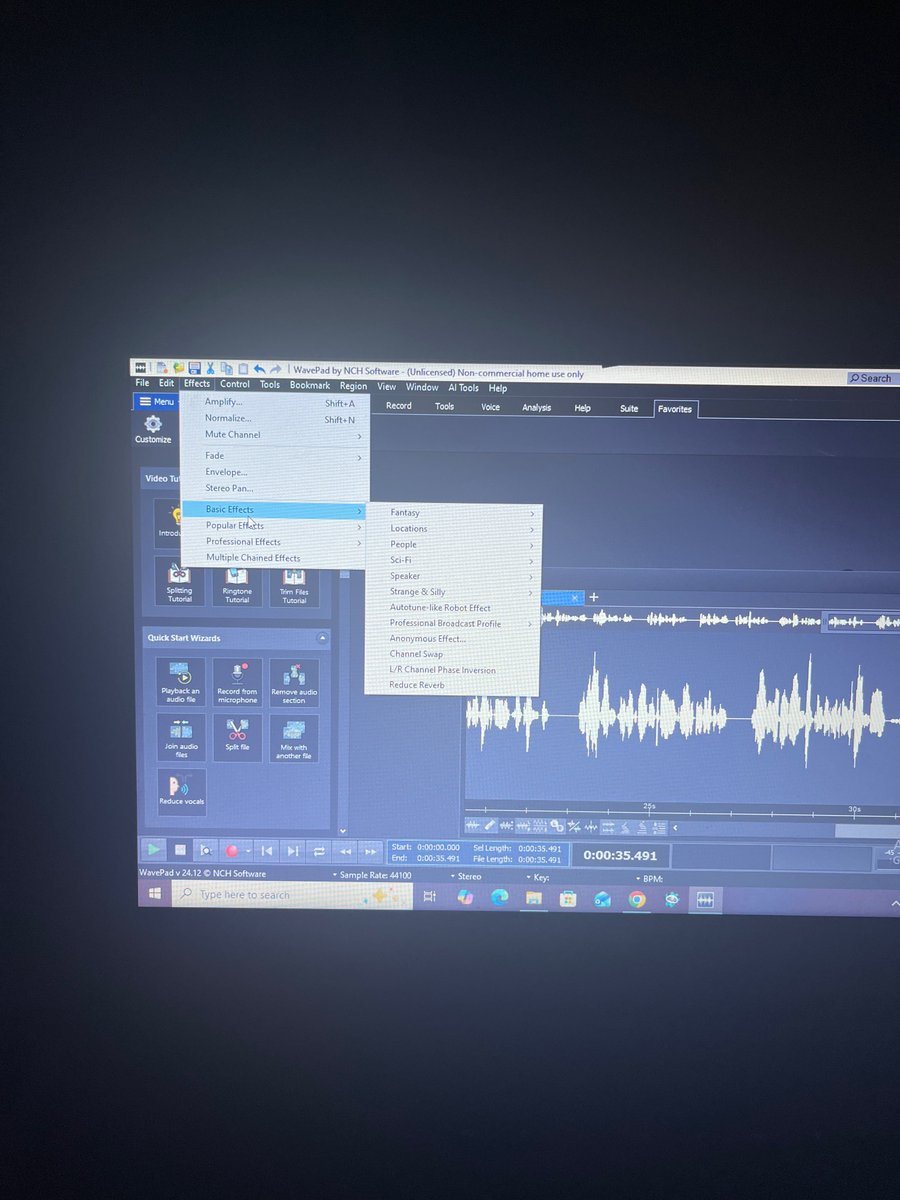This screenshot has width=900, height=1200.
Task: Click the Windows Start button
Action: (x=155, y=894)
